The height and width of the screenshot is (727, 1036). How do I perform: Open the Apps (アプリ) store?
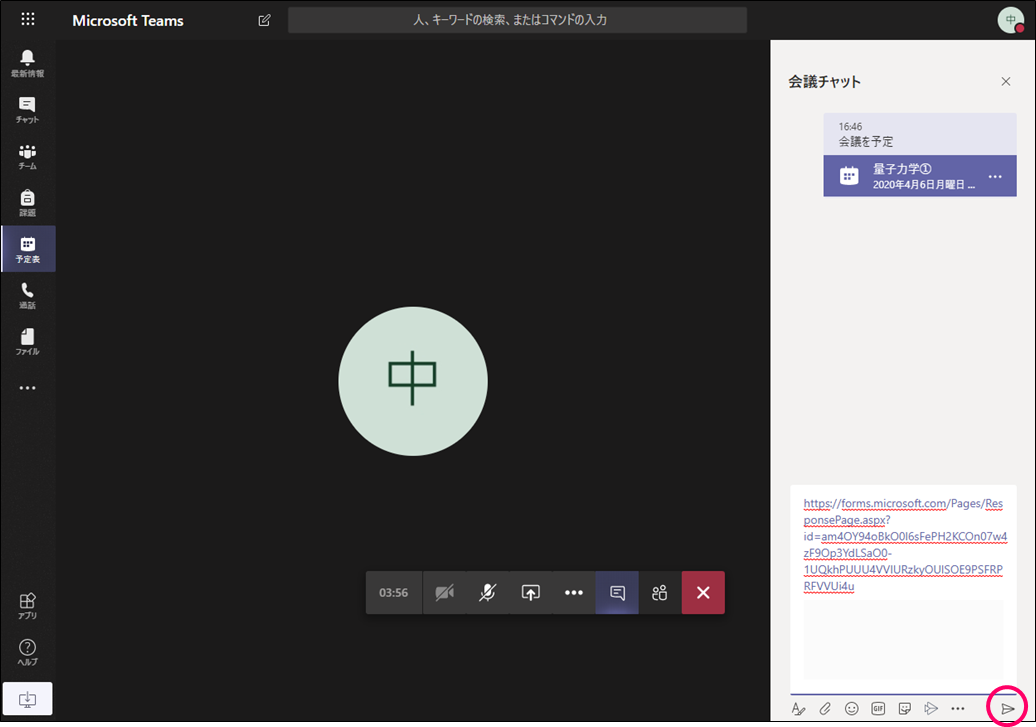28,605
